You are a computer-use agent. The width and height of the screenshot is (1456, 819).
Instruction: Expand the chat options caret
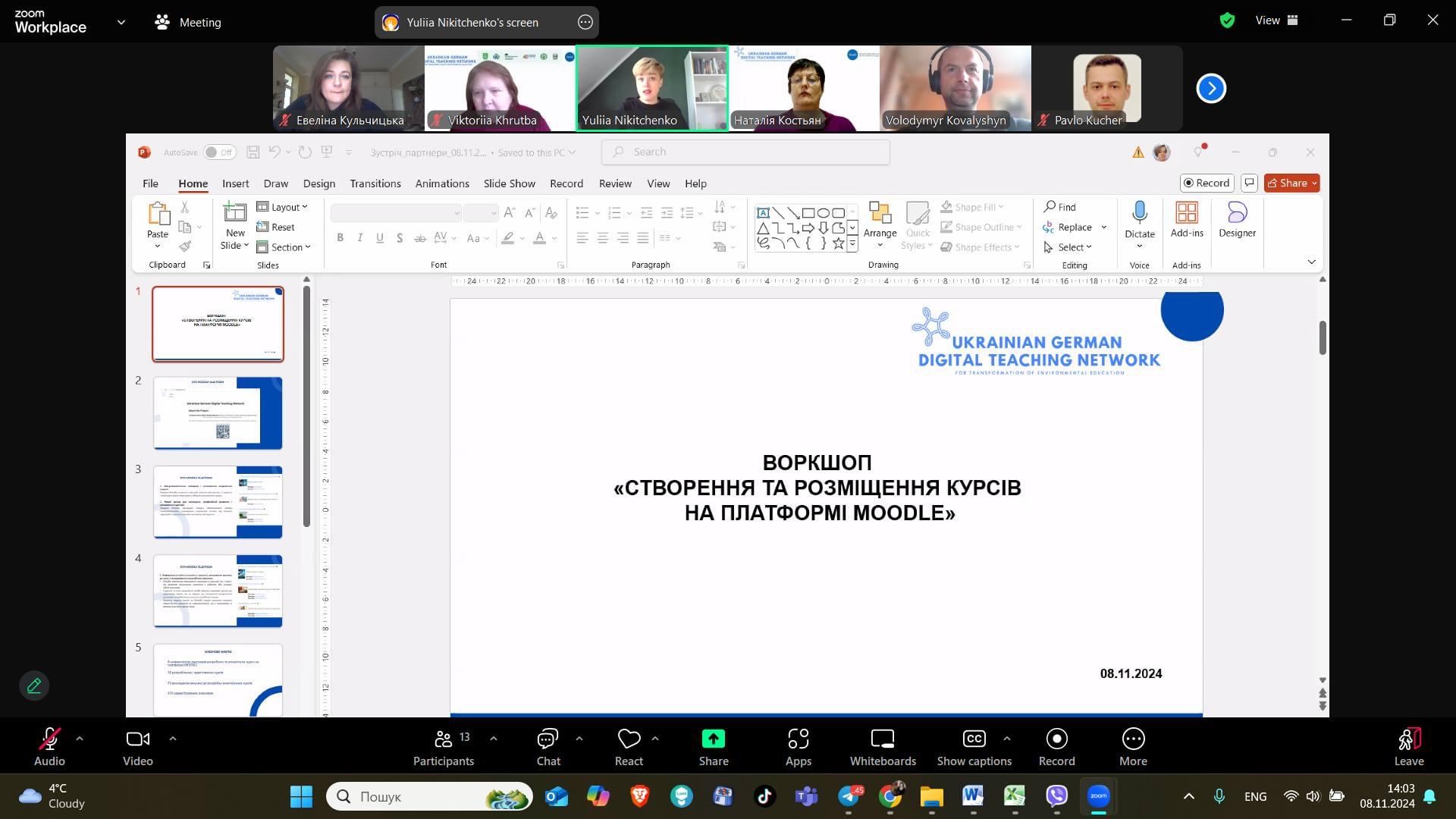click(579, 738)
